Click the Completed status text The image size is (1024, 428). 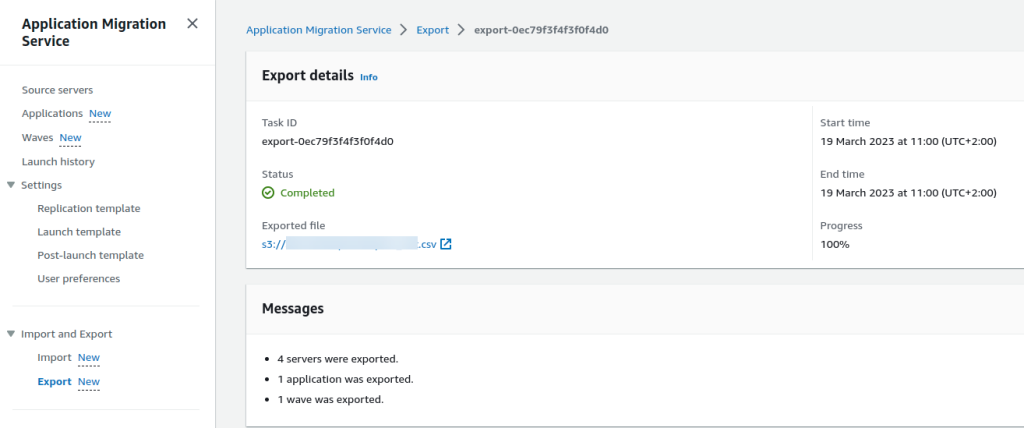click(x=308, y=193)
